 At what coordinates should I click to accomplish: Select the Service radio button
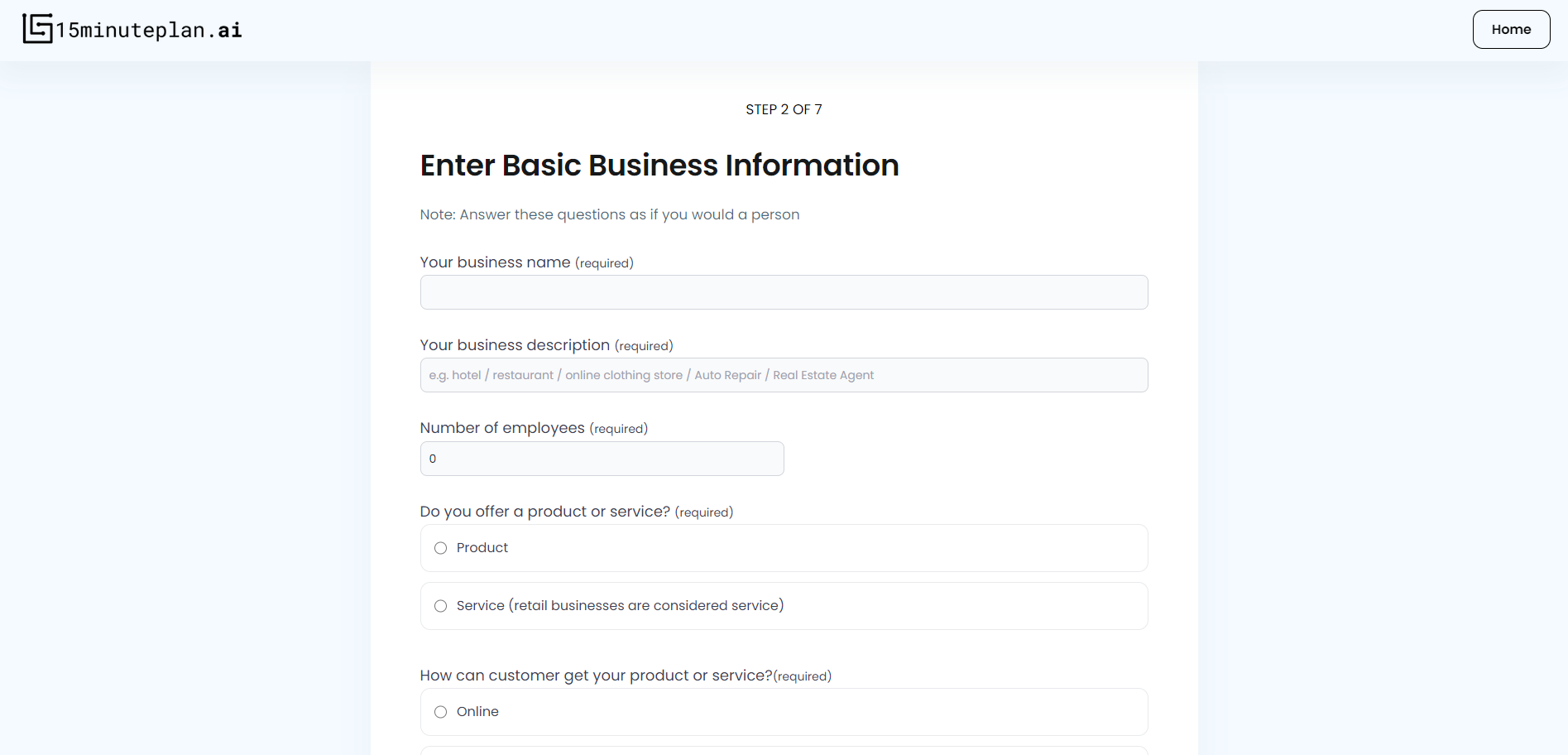point(440,606)
